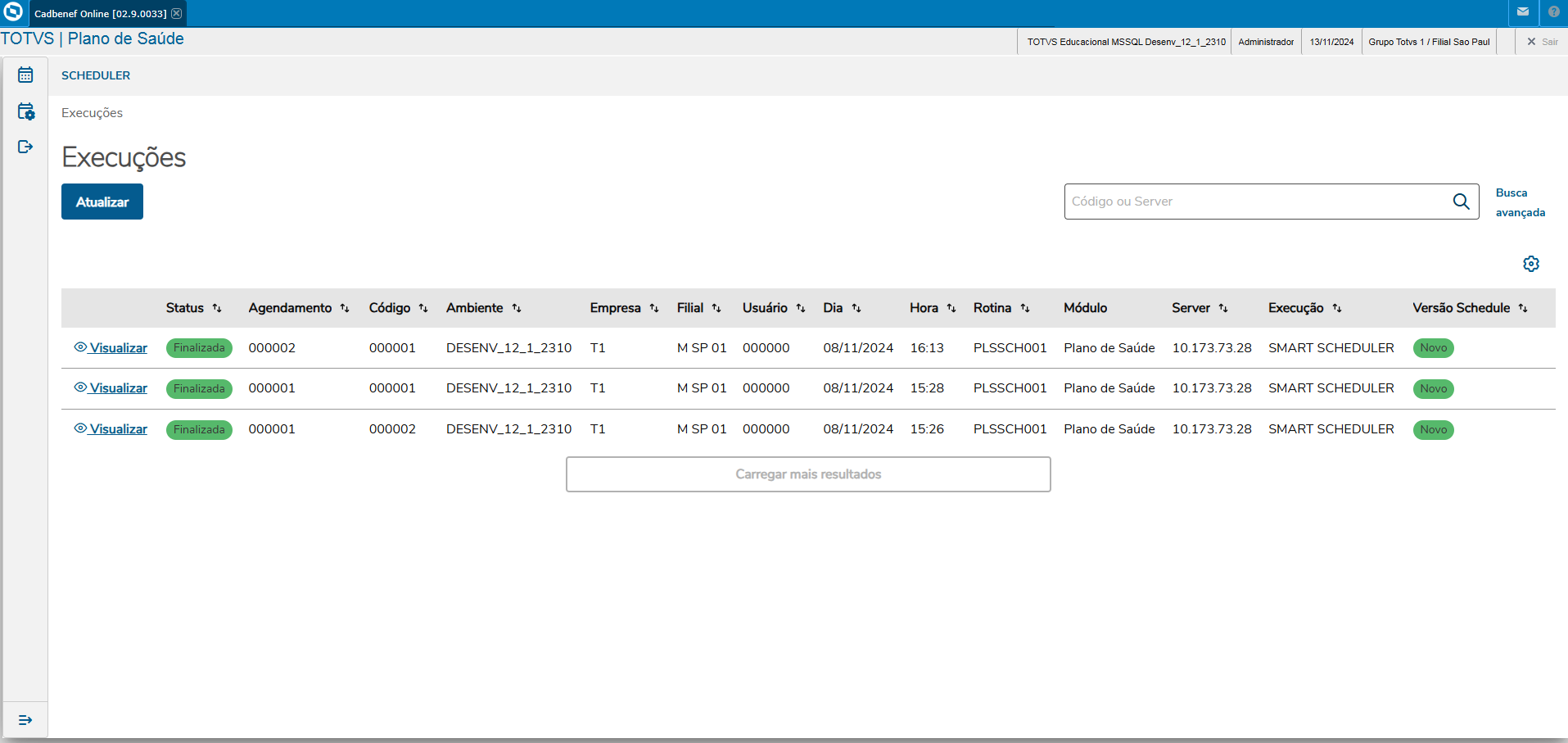1568x743 pixels.
Task: Click TOTVS Educacional MSSQL Desenv_12_1_2310 label
Action: (x=1127, y=42)
